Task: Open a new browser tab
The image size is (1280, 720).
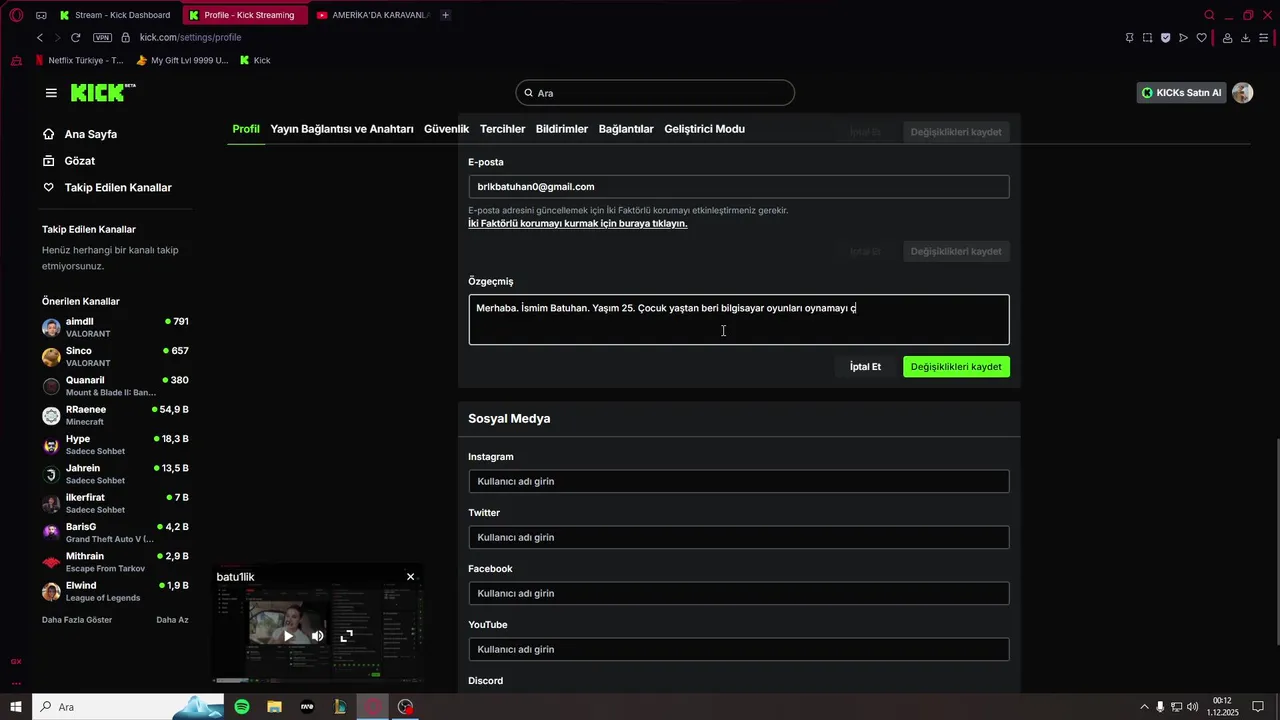Action: (445, 15)
